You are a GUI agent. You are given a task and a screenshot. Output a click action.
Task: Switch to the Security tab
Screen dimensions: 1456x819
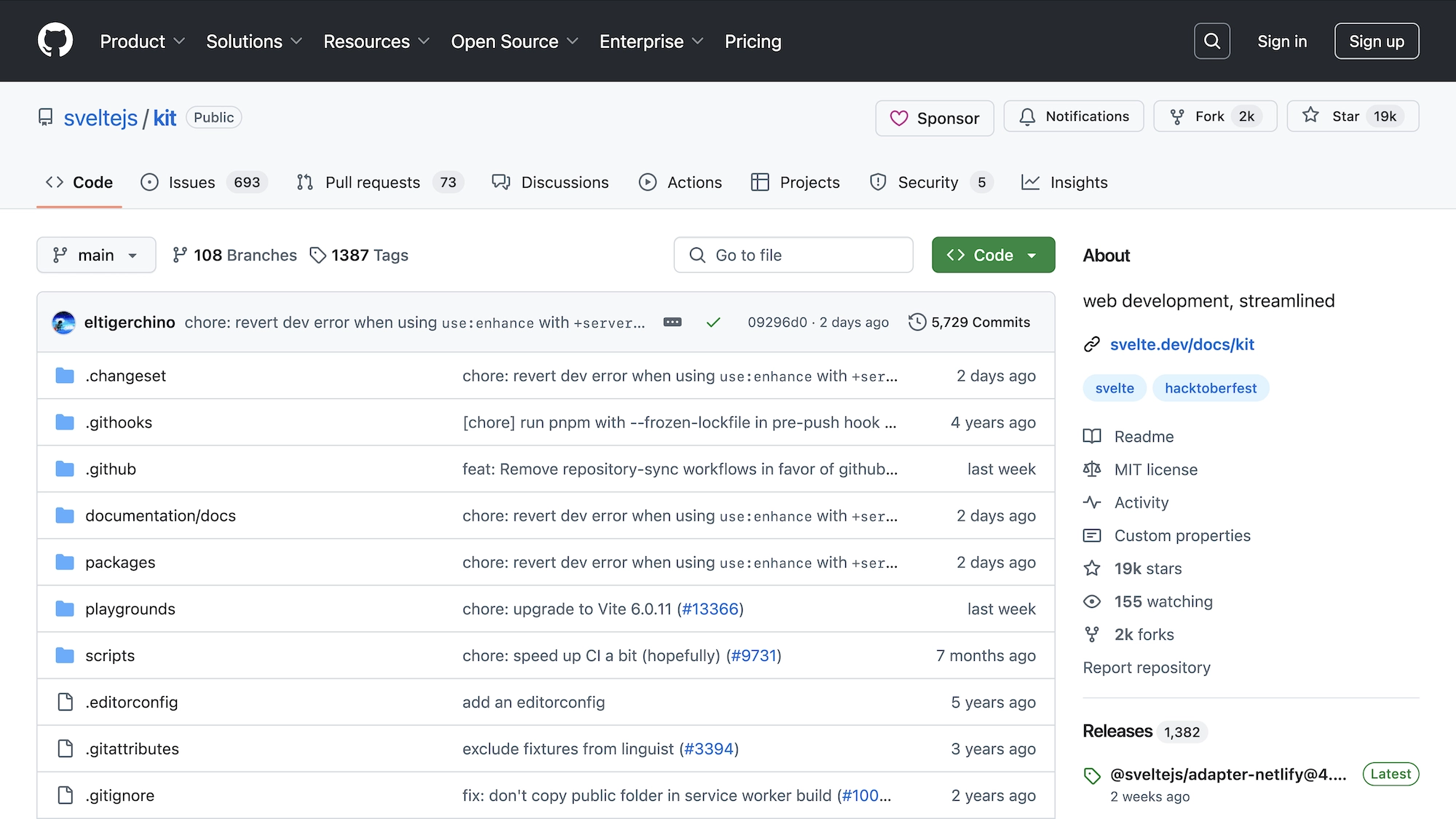click(930, 182)
